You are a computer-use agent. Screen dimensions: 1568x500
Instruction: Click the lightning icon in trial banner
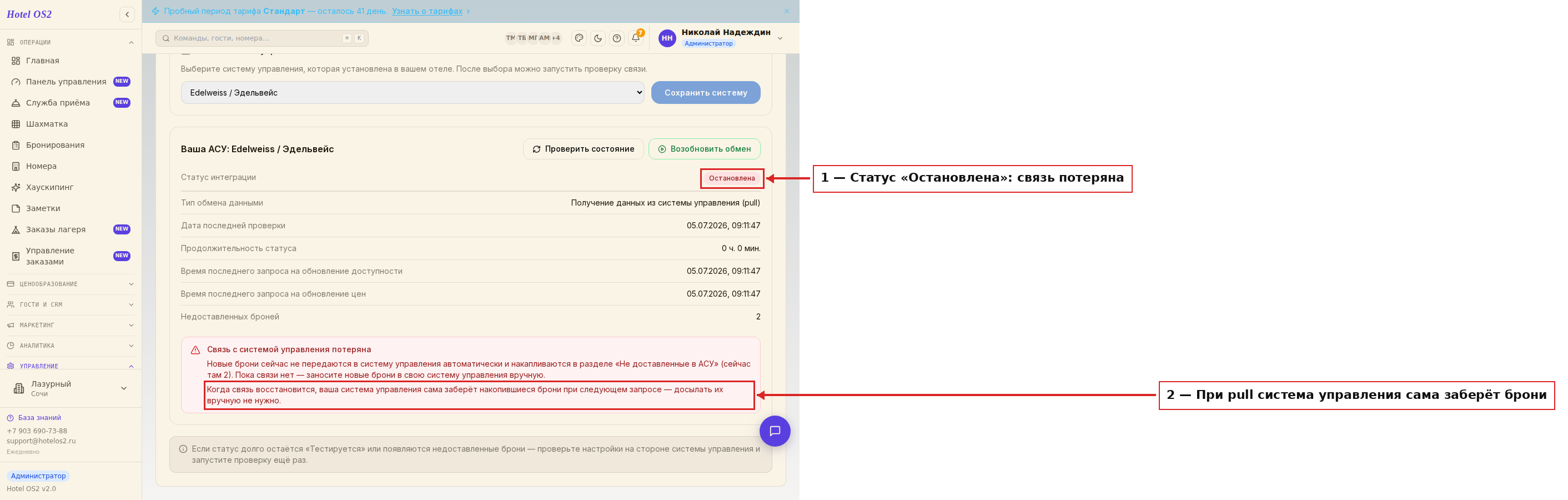pyautogui.click(x=155, y=11)
